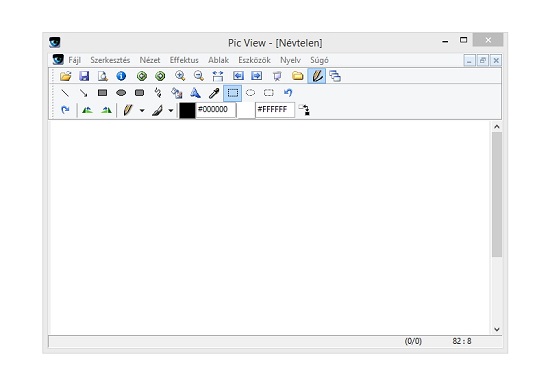Viewport: 550px width, 385px height.
Task: Click the open file folder icon
Action: [x=66, y=76]
